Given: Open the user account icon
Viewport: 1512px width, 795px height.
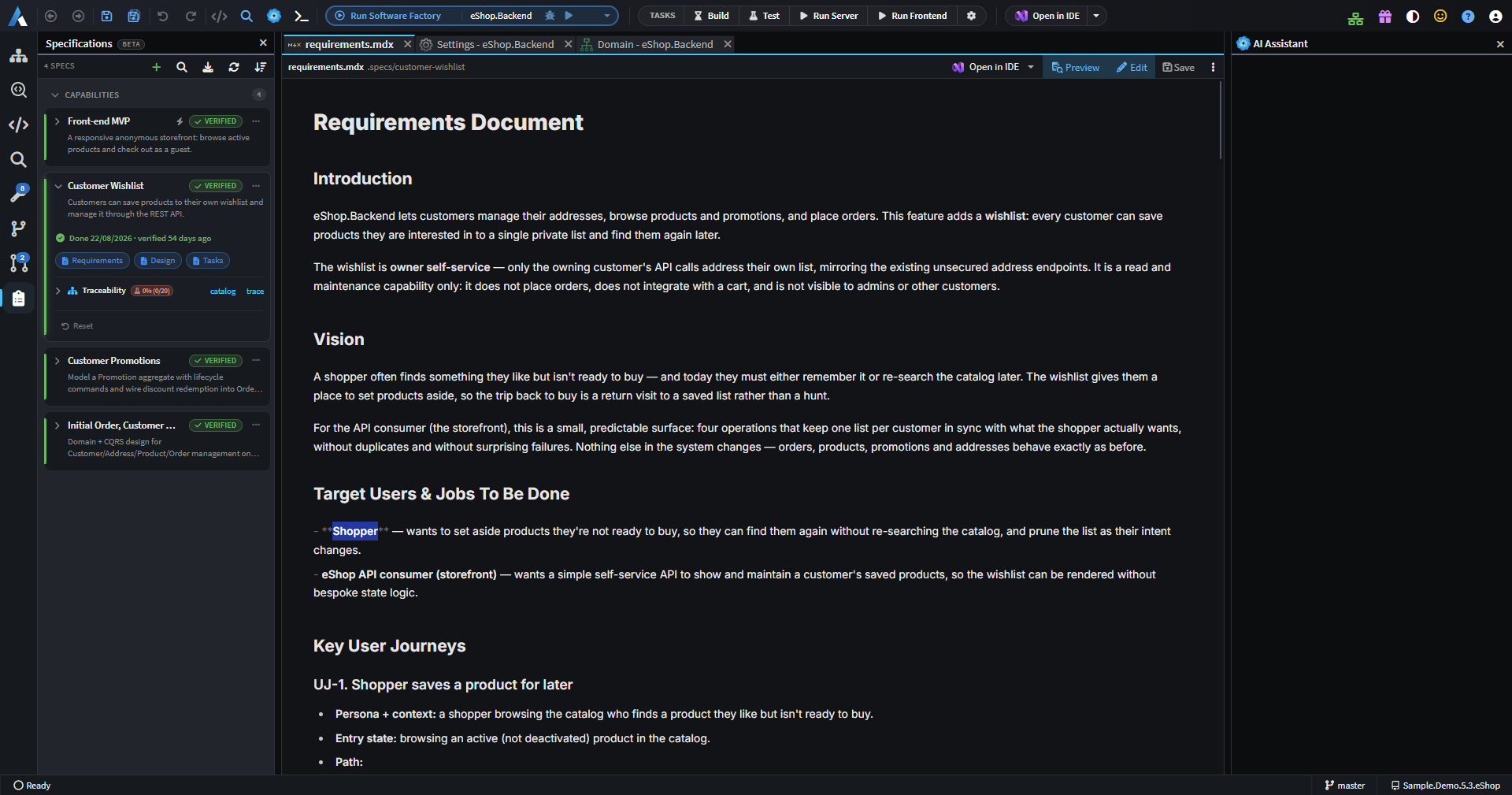Looking at the screenshot, I should (x=1495, y=16).
